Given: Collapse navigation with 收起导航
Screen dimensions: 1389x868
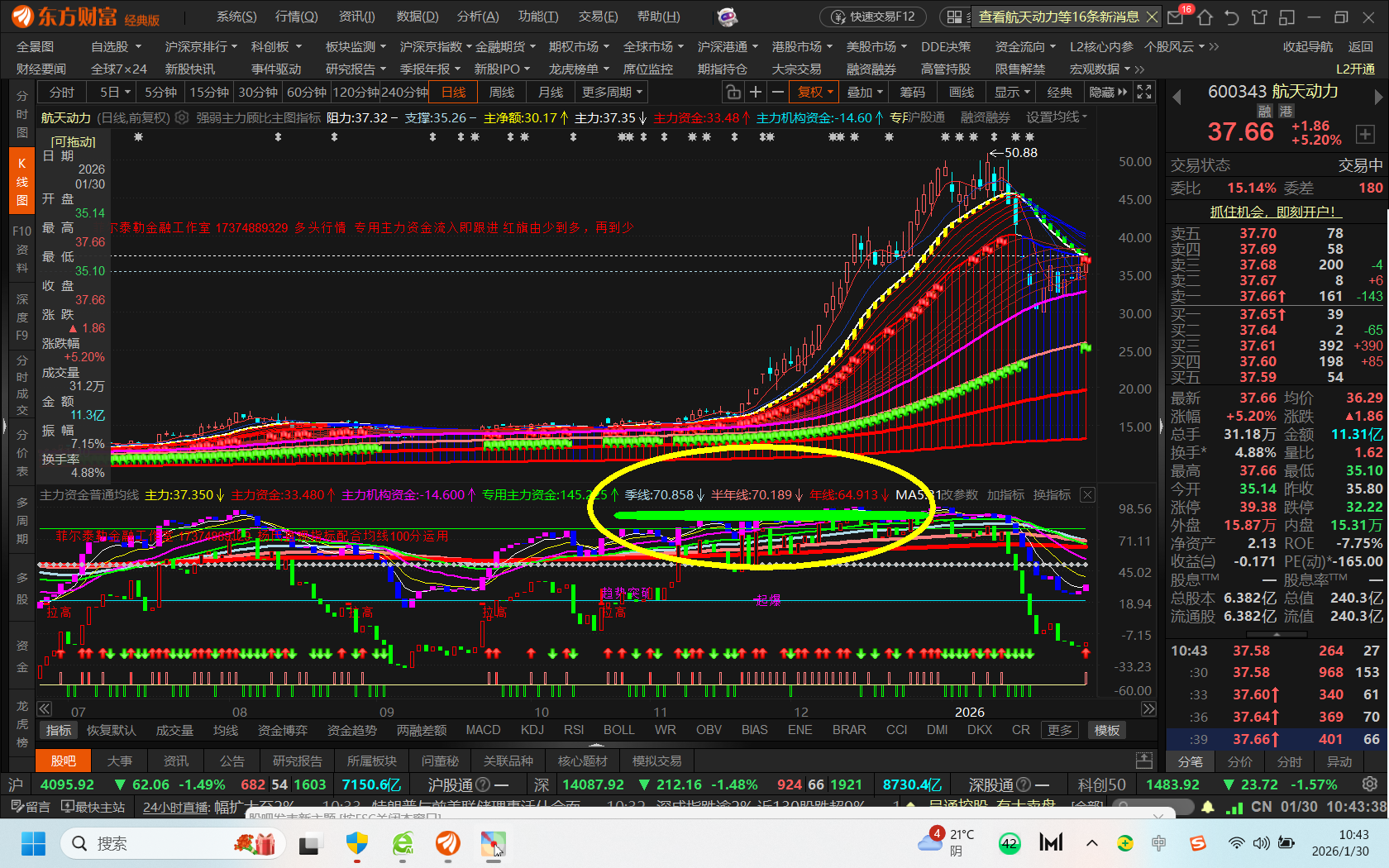Looking at the screenshot, I should coord(1307,47).
